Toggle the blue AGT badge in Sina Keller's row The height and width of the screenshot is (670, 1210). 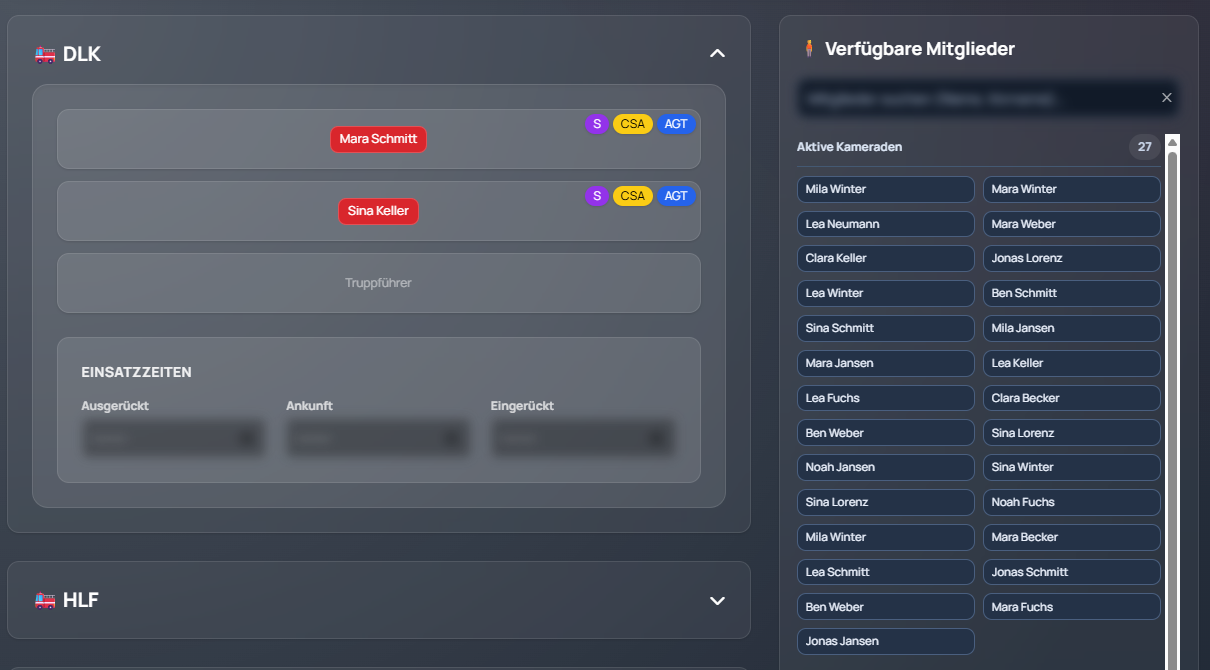coord(676,196)
